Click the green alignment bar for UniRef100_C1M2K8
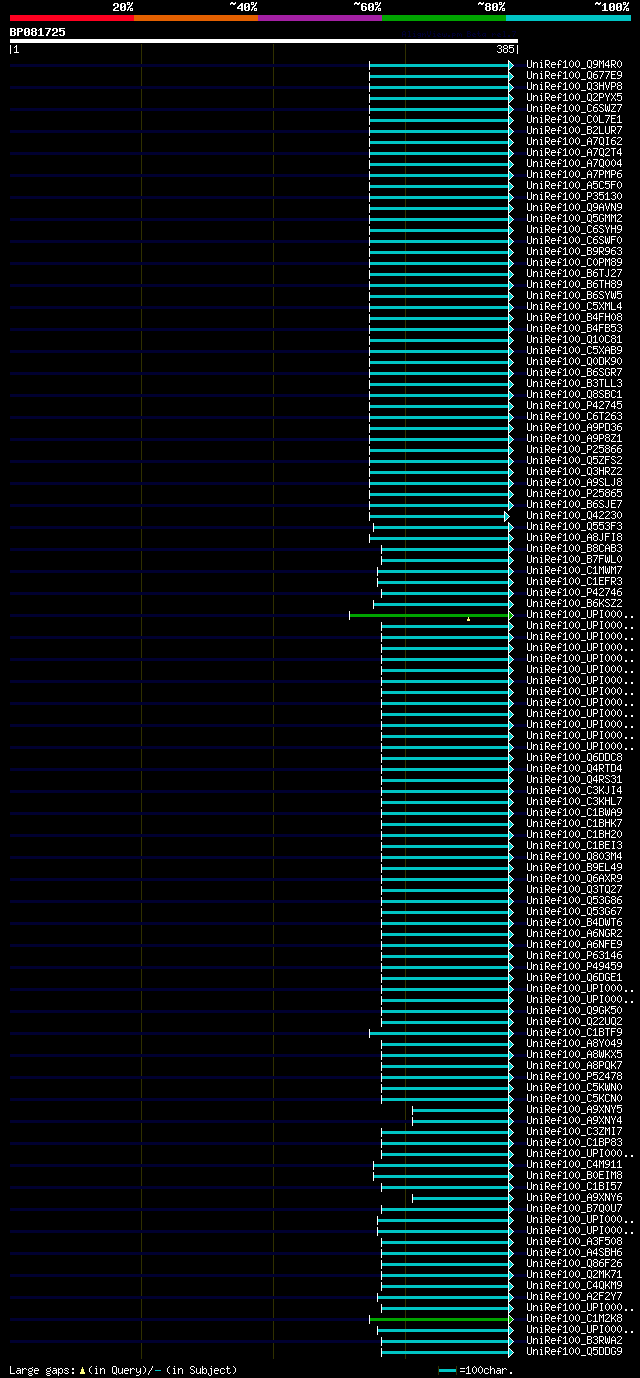This screenshot has width=640, height=1378. click(x=441, y=1318)
